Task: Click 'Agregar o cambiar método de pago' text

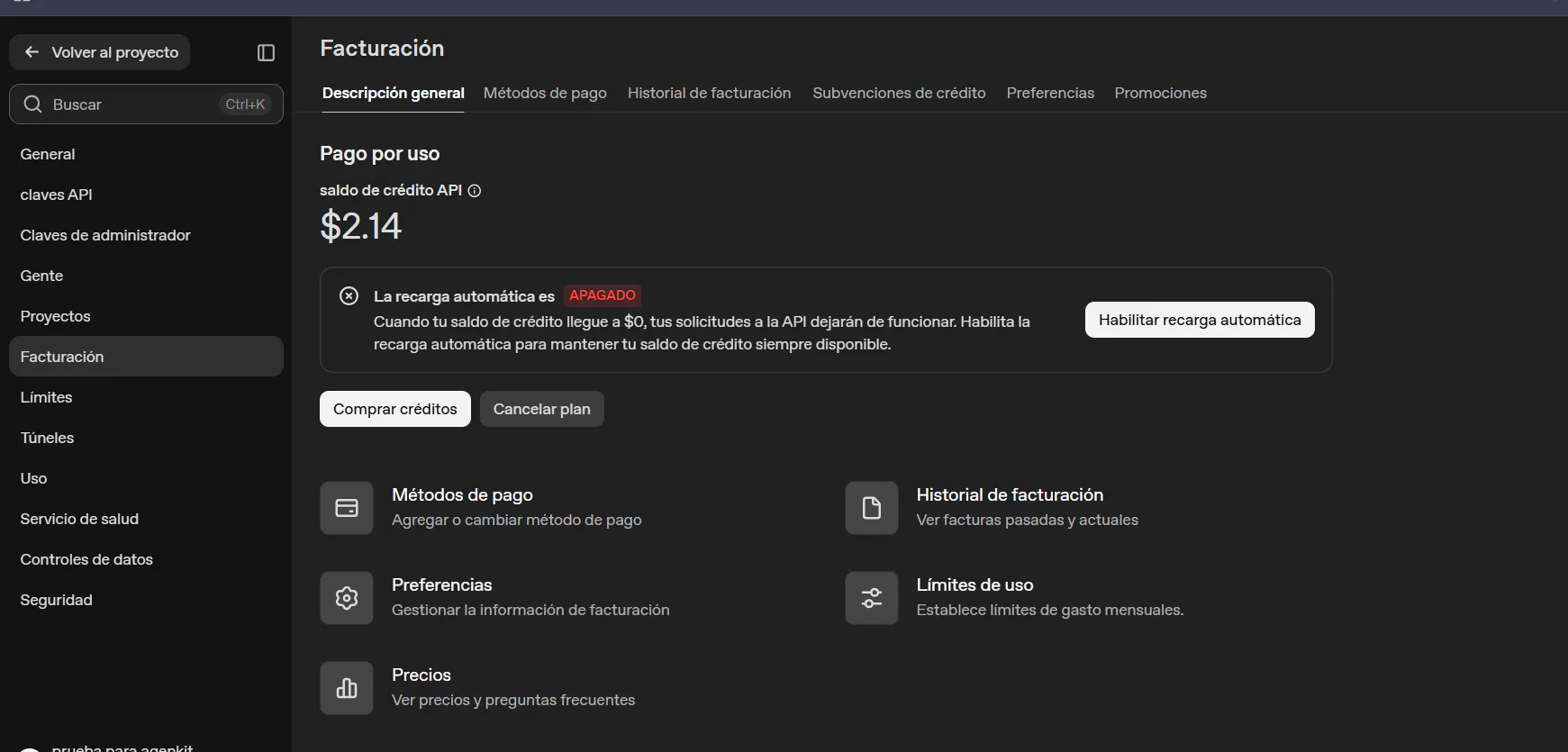Action: click(x=517, y=521)
